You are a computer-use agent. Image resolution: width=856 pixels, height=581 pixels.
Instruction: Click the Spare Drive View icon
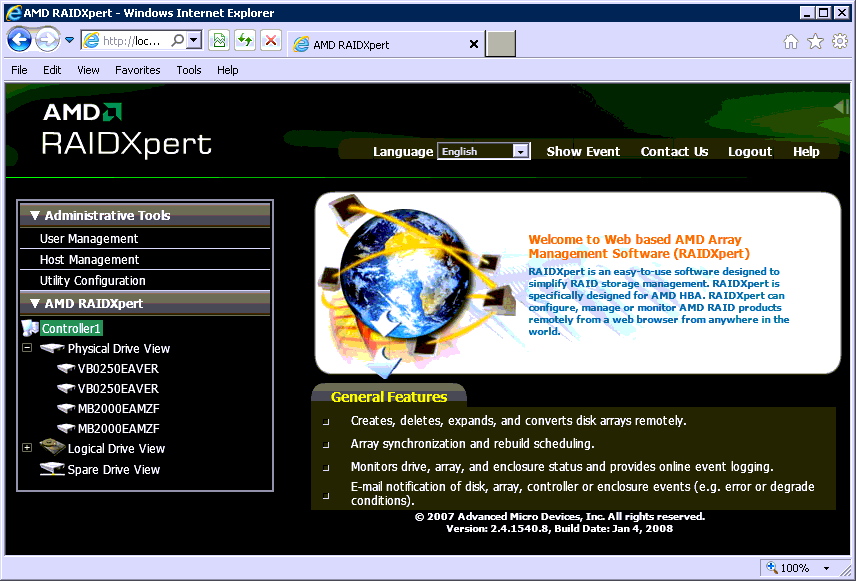coord(52,469)
